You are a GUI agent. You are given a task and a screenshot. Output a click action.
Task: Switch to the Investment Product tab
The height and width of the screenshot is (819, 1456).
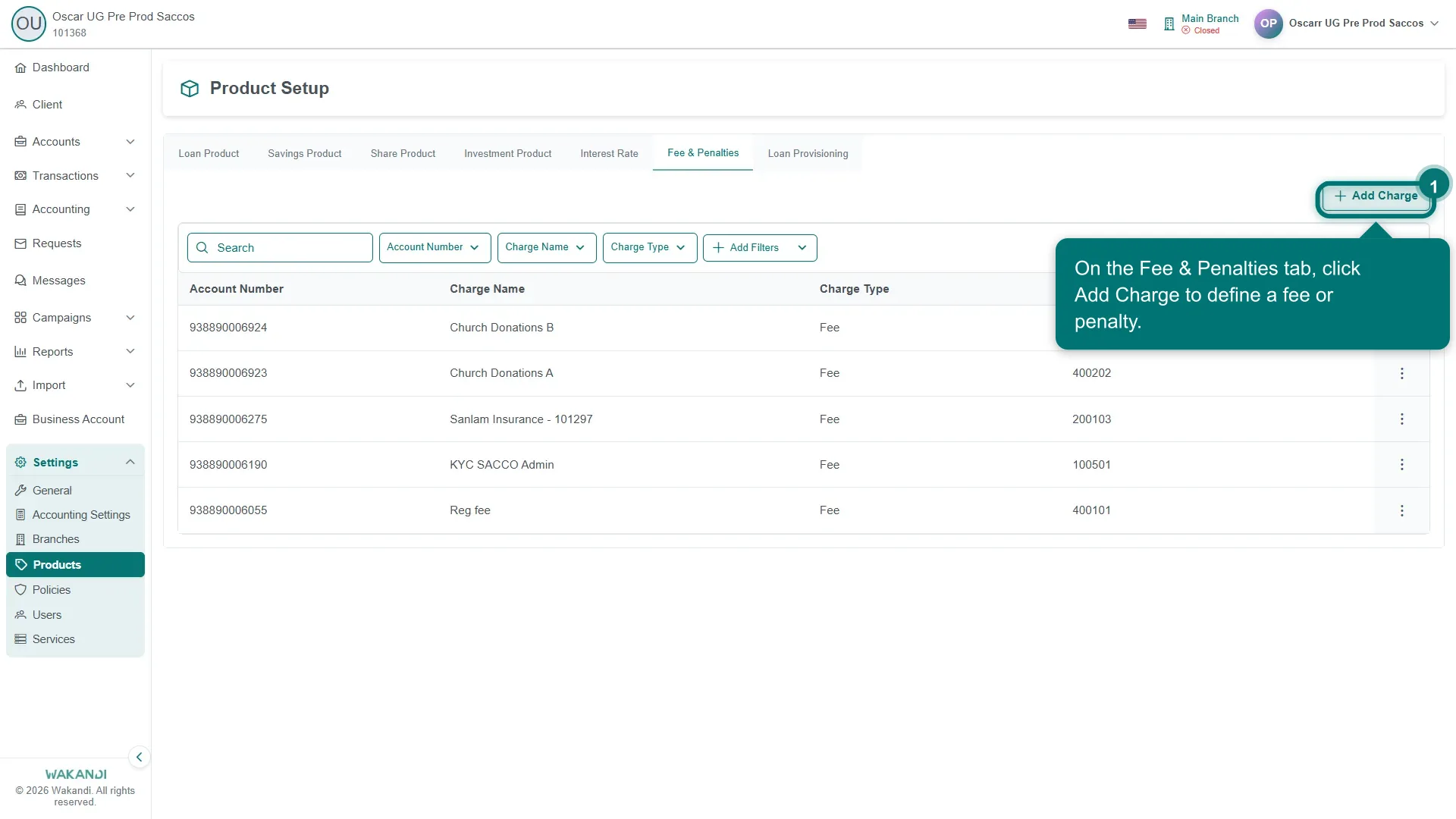[508, 154]
